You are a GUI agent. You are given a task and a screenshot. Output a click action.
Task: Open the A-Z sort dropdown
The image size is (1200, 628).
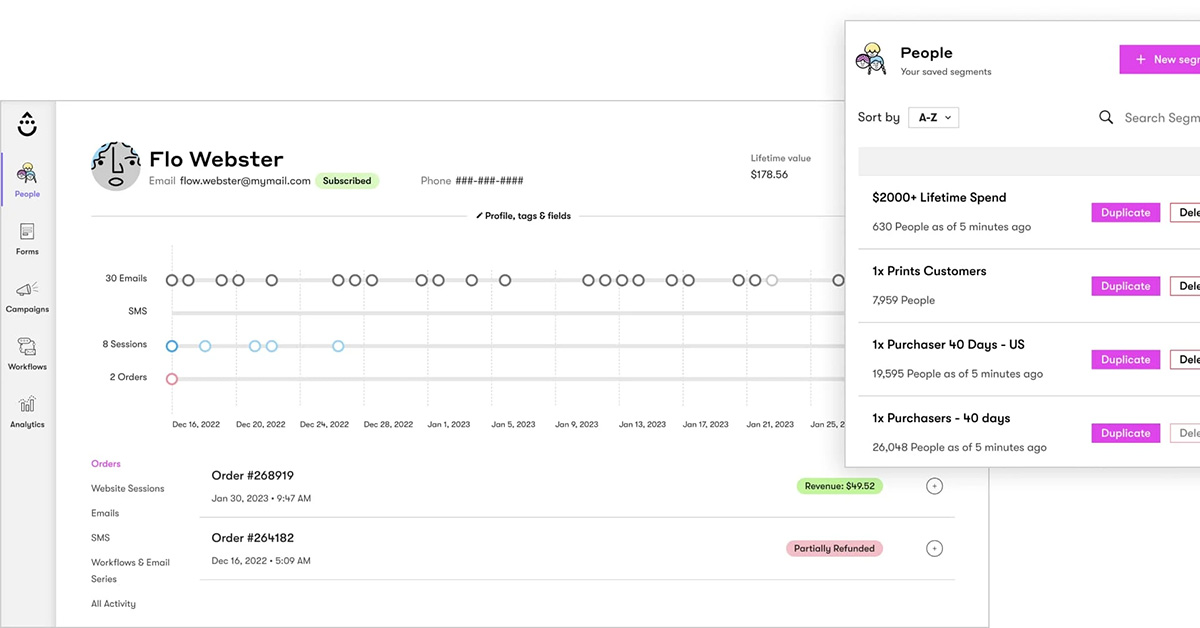(933, 117)
